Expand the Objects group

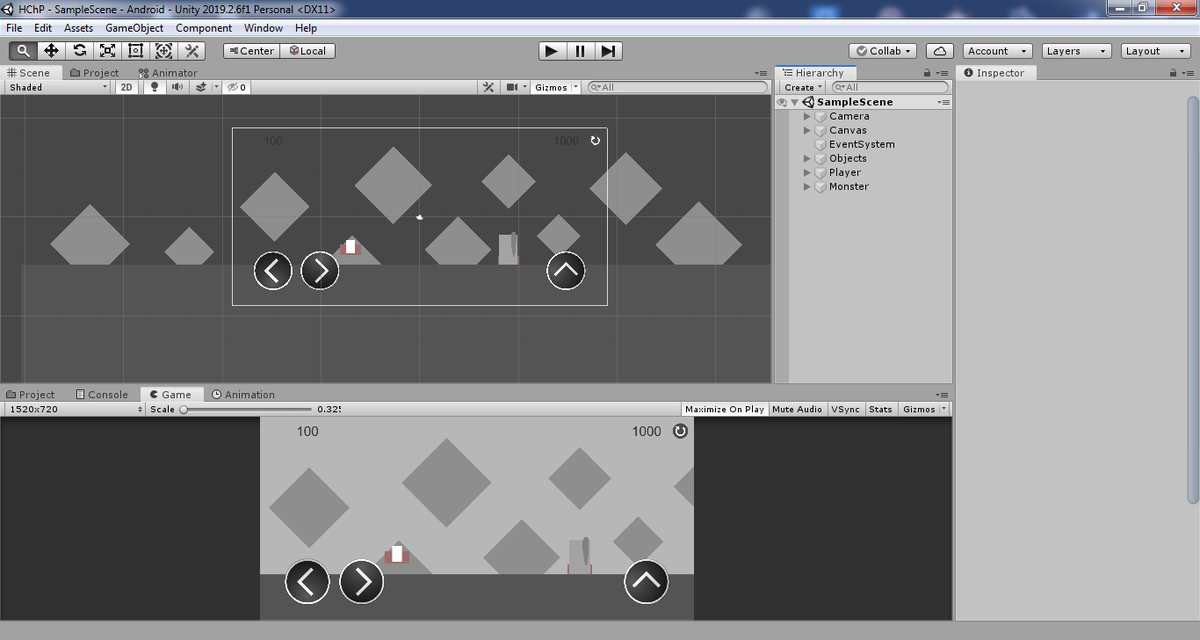807,158
